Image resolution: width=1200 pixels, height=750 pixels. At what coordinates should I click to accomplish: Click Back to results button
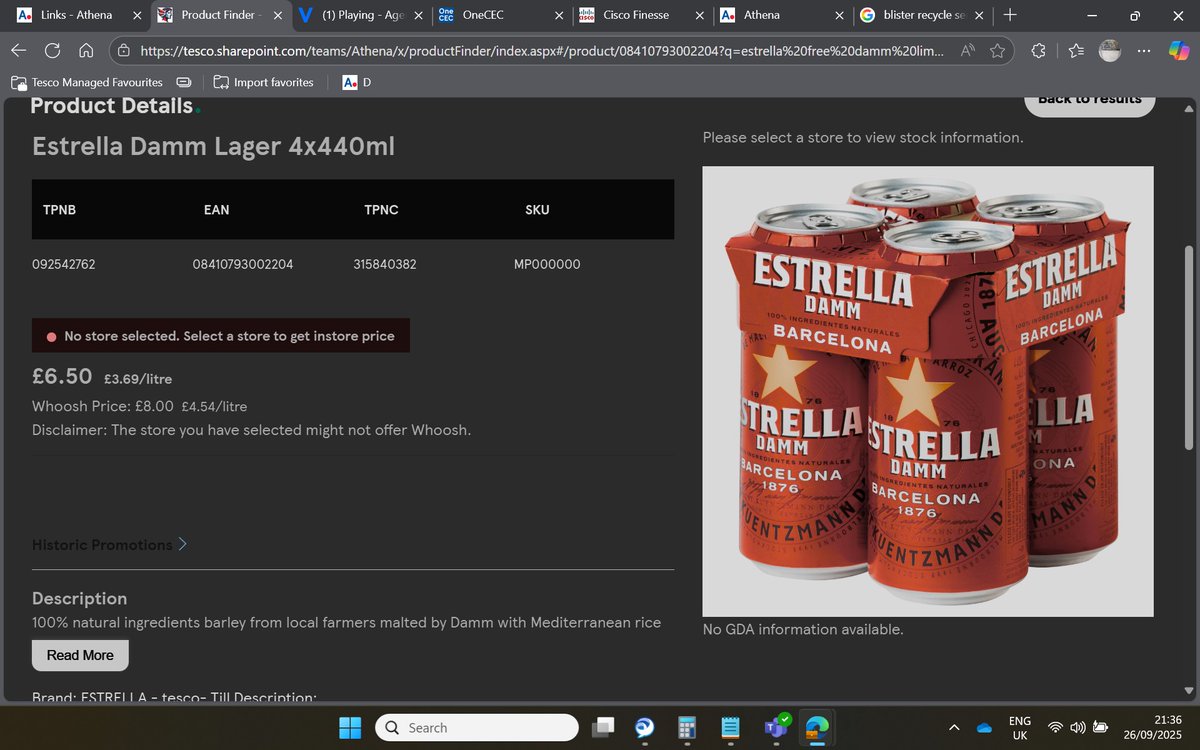pos(1090,103)
